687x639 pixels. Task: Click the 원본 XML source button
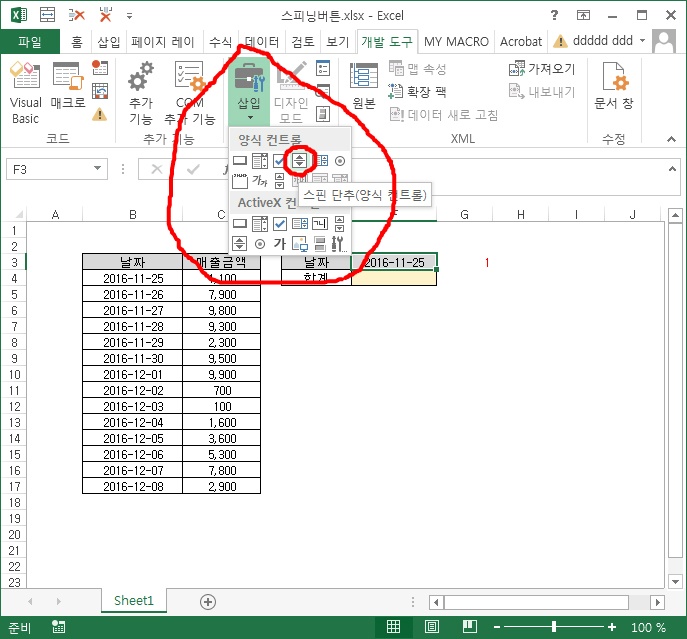pos(364,85)
